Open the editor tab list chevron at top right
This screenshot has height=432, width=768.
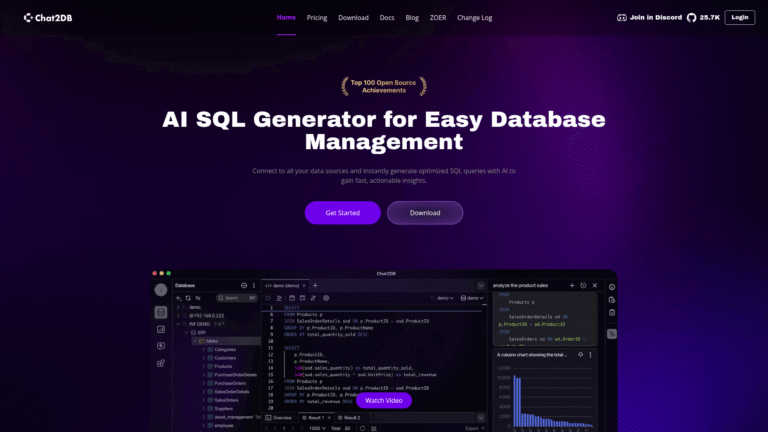(480, 286)
